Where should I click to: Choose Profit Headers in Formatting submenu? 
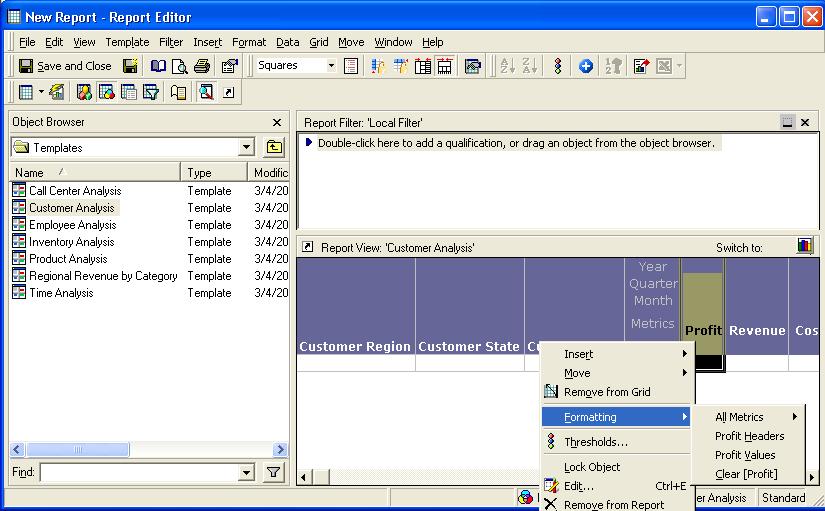coord(749,436)
